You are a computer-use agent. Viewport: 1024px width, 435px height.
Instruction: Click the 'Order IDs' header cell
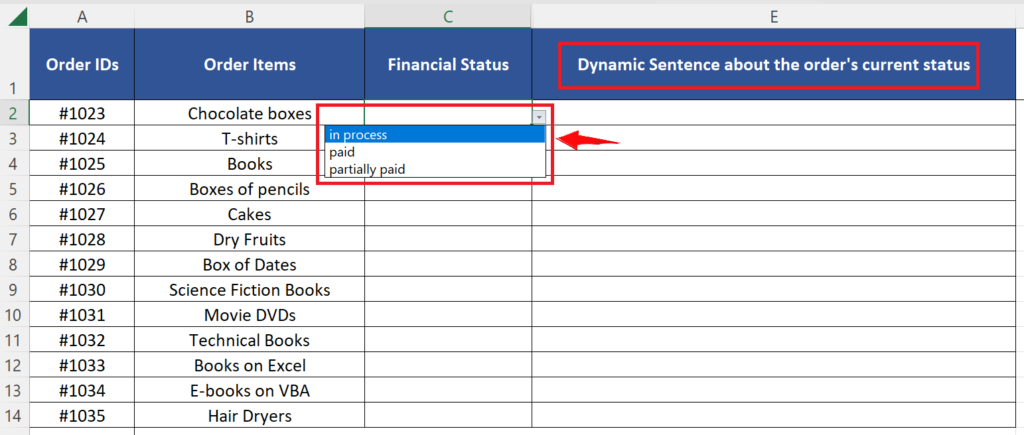[x=82, y=64]
